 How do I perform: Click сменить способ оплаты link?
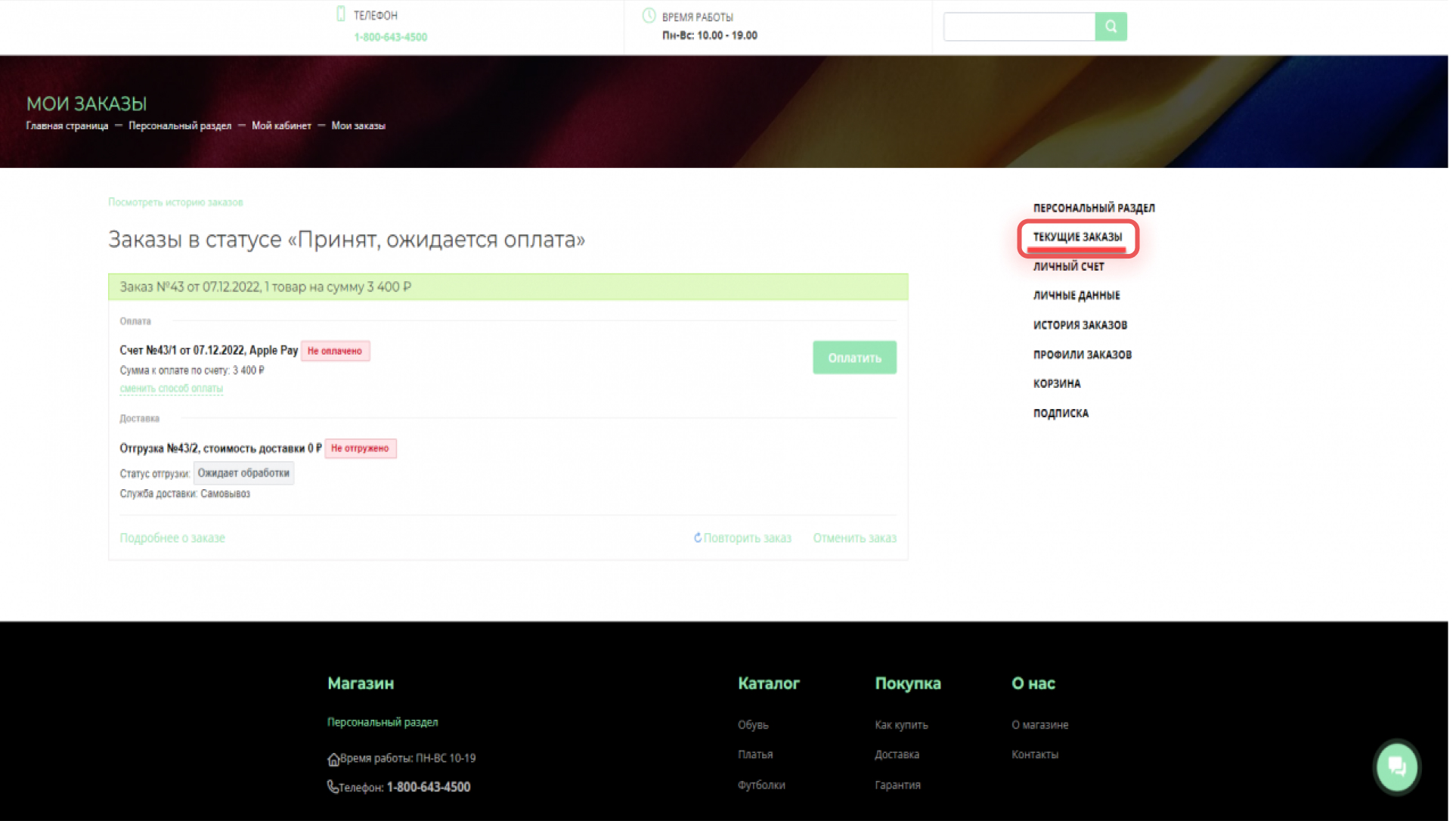click(171, 389)
